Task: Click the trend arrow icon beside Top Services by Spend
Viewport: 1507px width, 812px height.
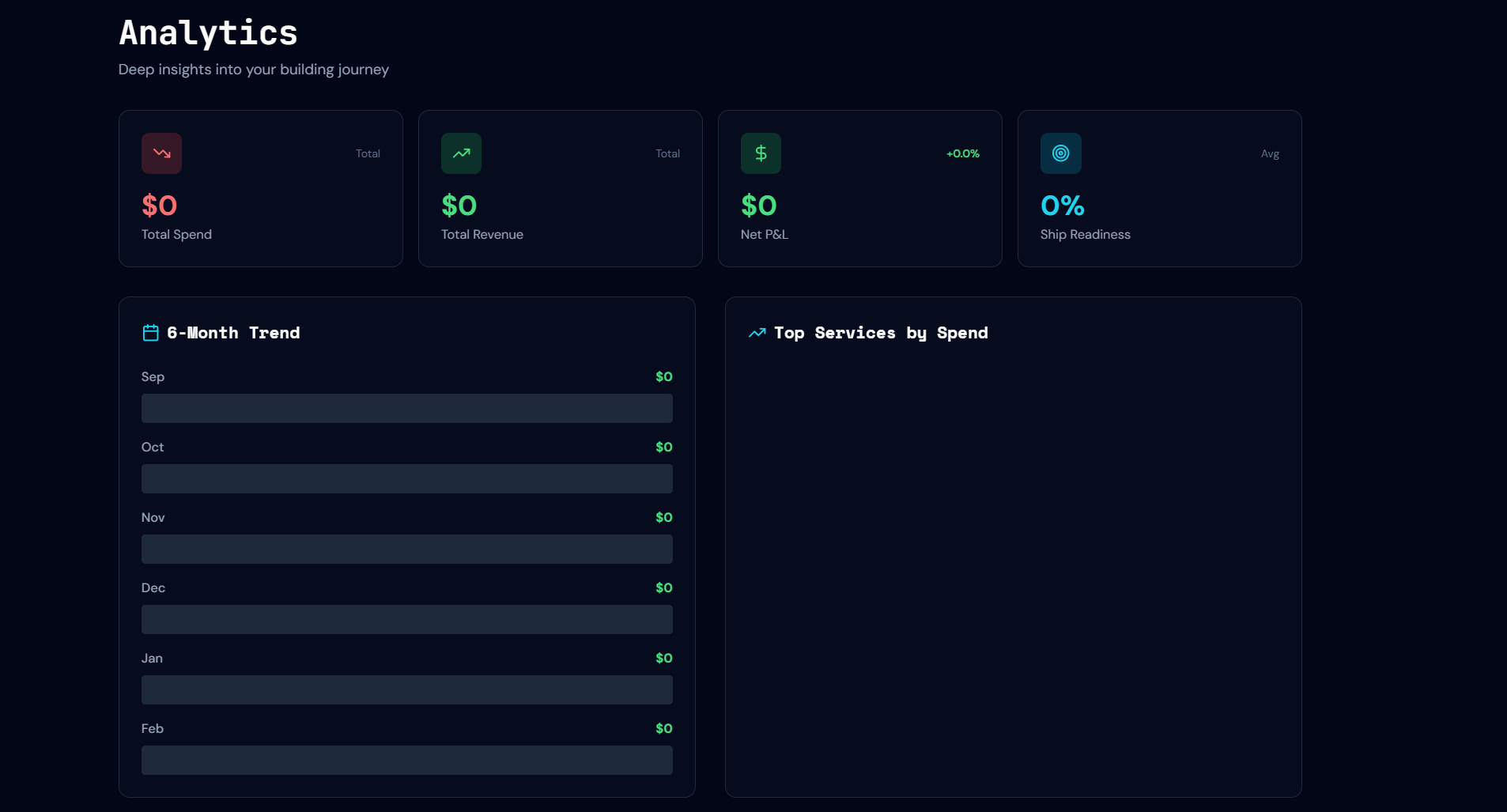Action: 757,333
